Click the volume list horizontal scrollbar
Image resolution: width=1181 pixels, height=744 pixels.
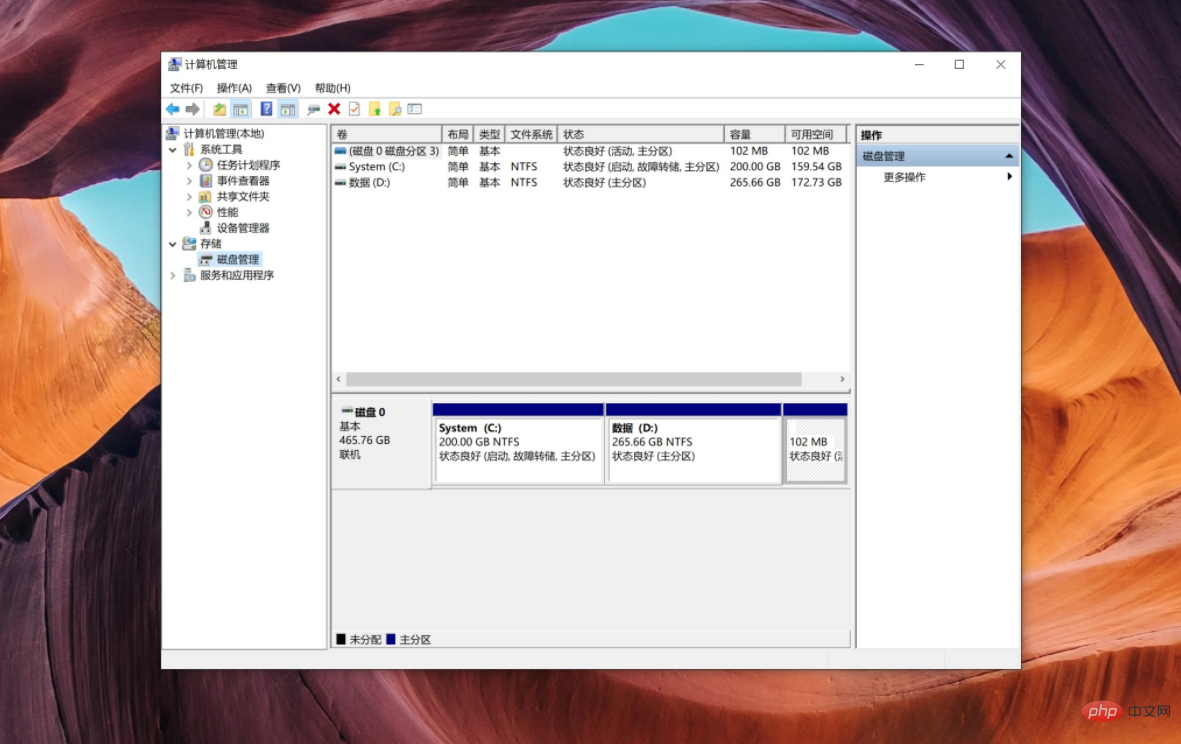point(573,380)
